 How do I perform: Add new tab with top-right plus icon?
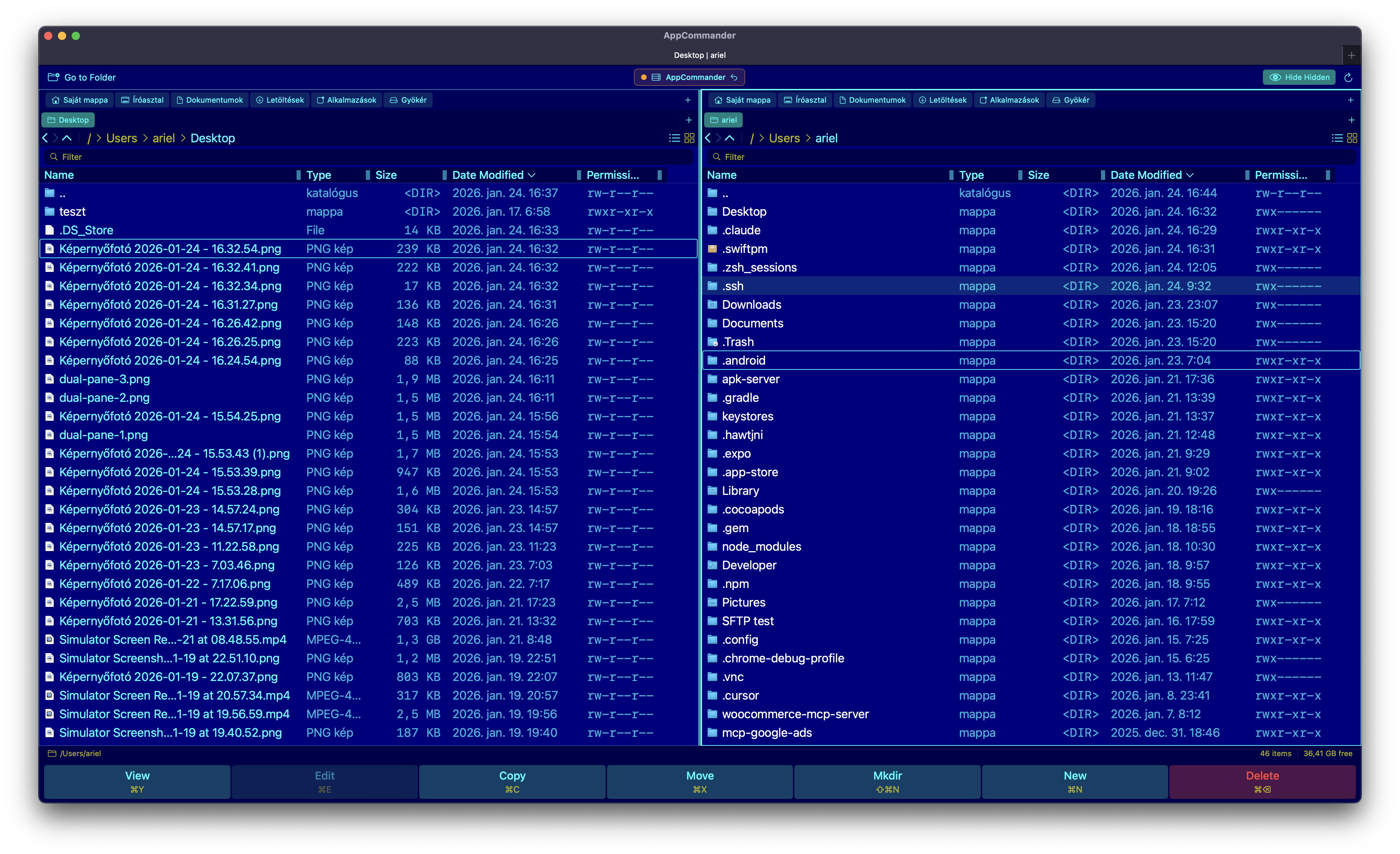tap(1351, 55)
